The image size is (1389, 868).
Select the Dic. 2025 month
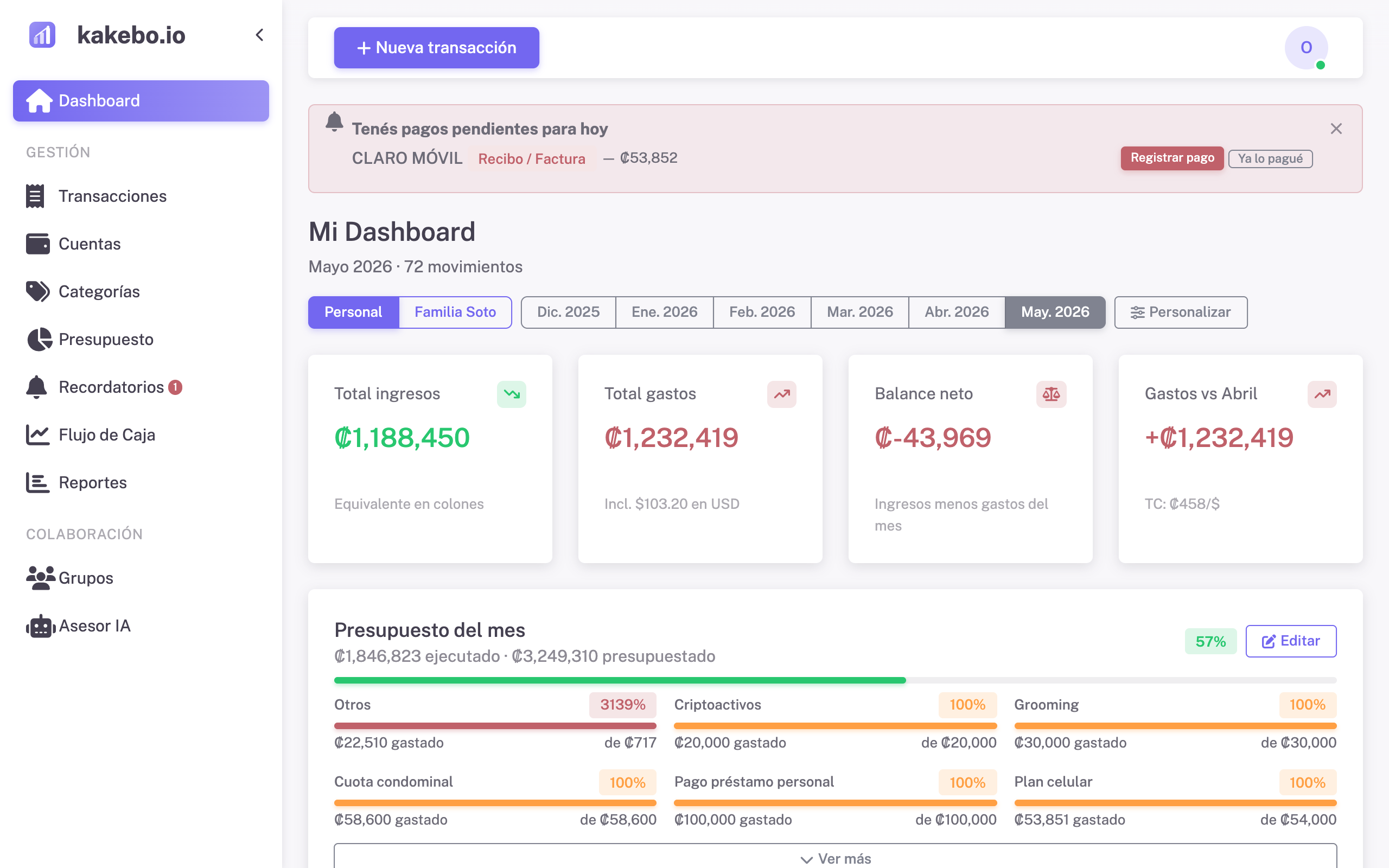(x=568, y=312)
